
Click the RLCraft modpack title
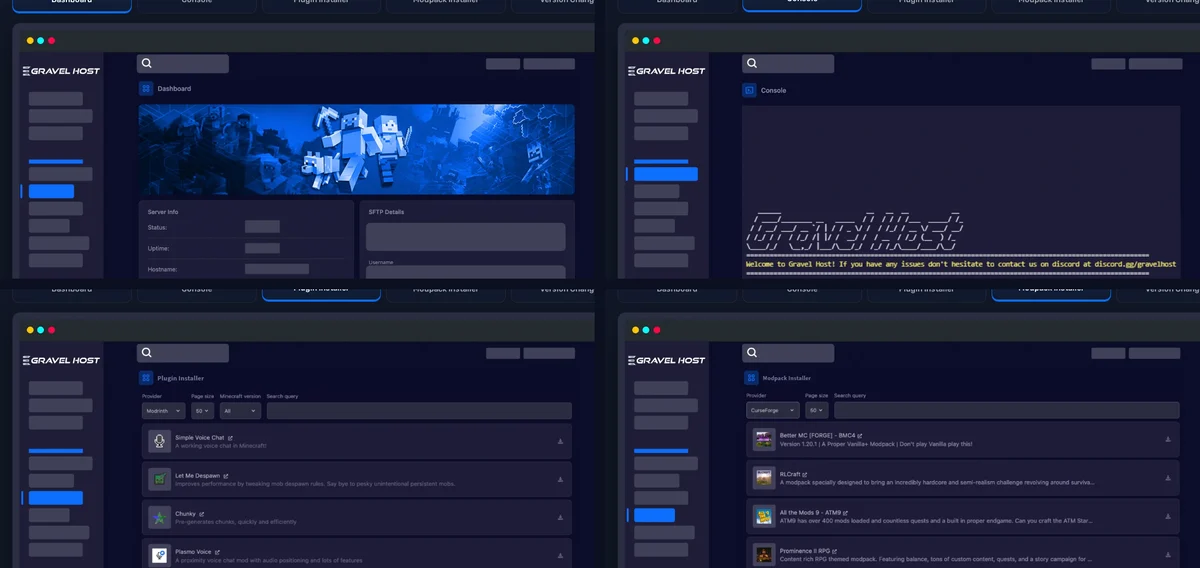pos(790,473)
